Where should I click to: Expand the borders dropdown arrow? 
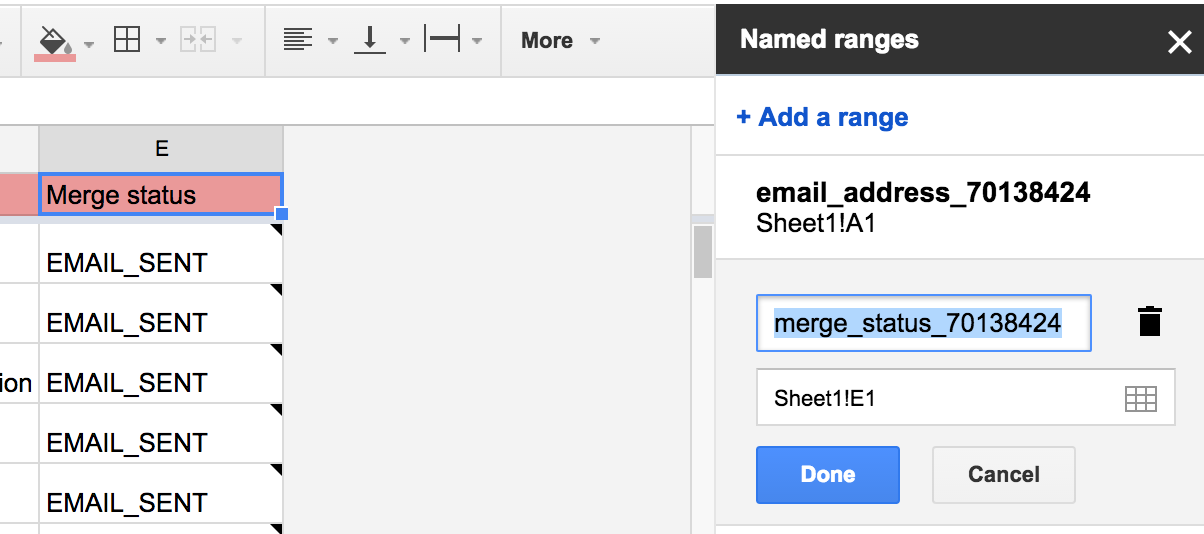click(161, 42)
